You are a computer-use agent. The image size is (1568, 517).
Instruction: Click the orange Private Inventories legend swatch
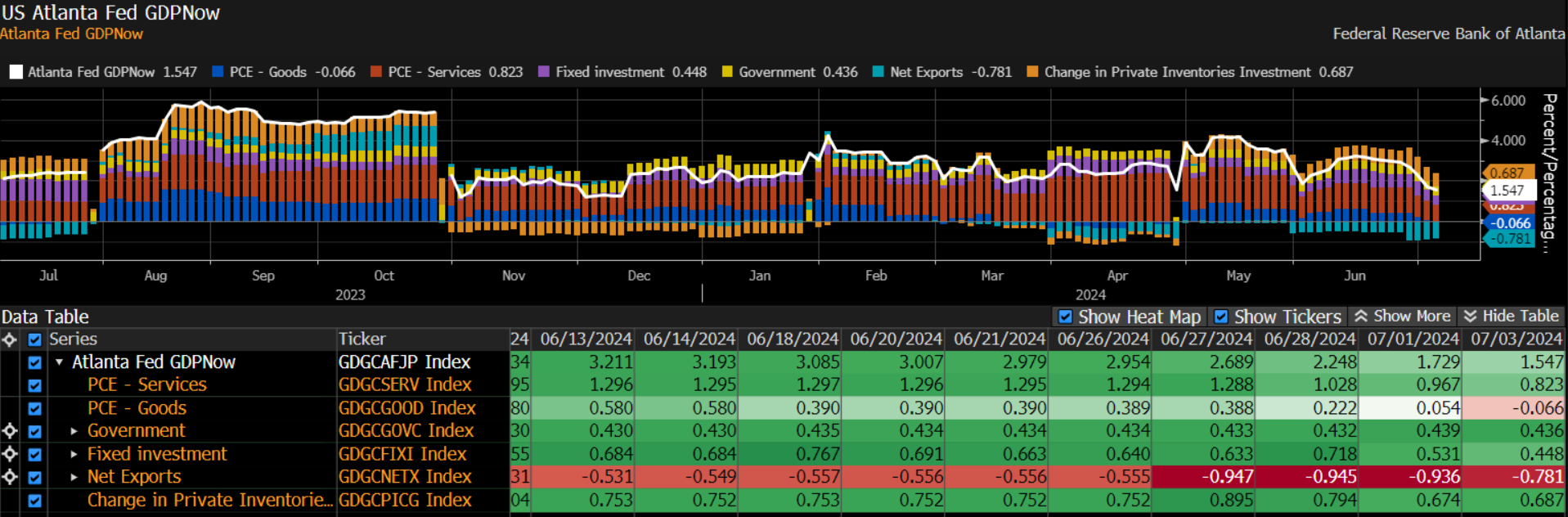click(x=1032, y=72)
